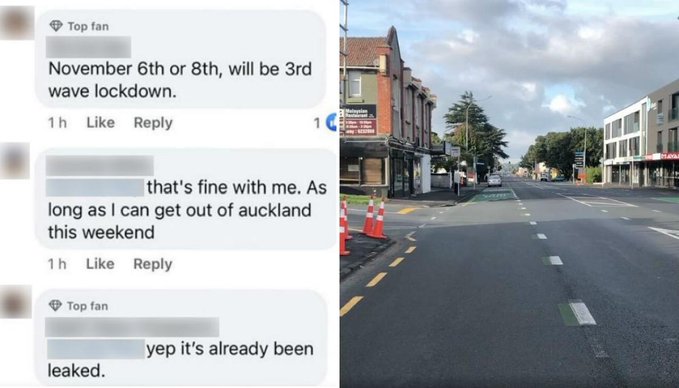Screen dimensions: 679x388
Task: Open the author name above 'yep it's already been leaked'
Action: click(x=132, y=327)
